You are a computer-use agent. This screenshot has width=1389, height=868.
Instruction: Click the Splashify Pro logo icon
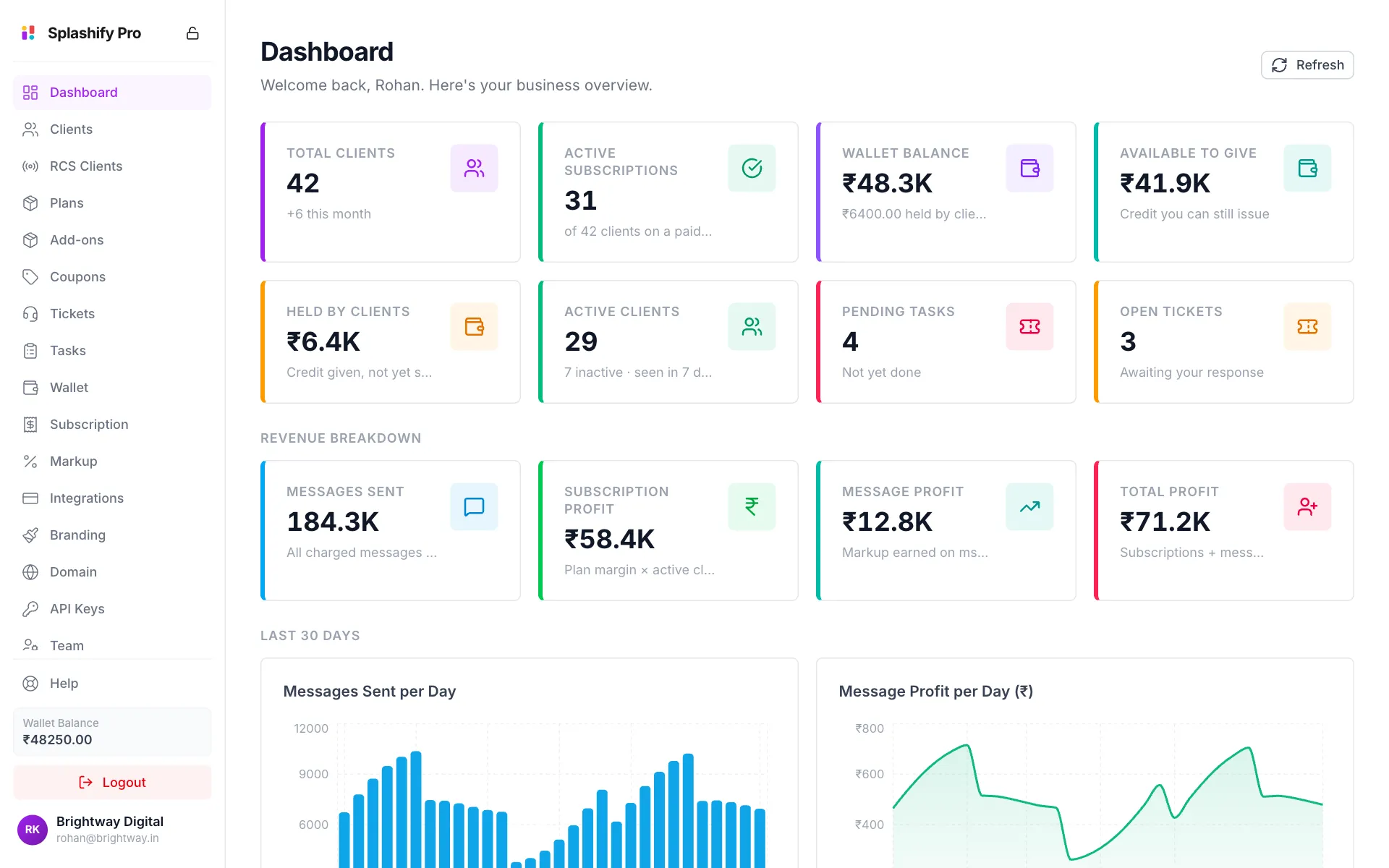(28, 33)
